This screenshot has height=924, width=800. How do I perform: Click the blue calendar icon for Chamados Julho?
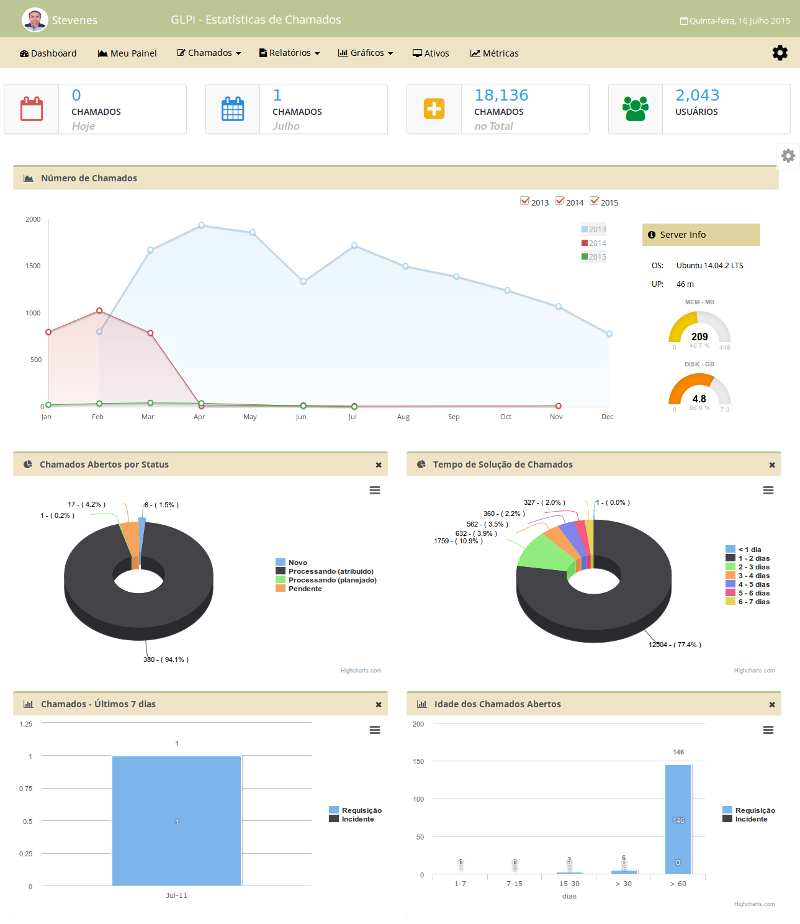pyautogui.click(x=233, y=109)
